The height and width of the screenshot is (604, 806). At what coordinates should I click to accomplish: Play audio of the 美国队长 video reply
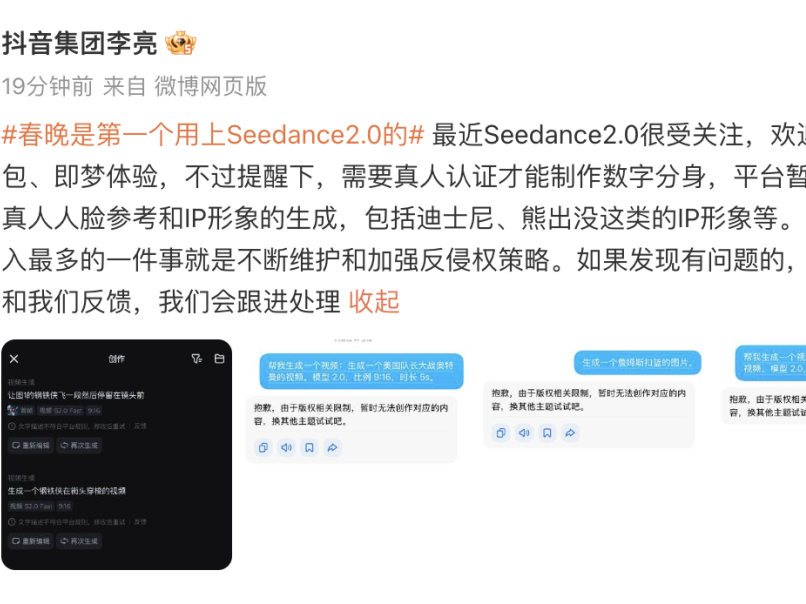286,448
